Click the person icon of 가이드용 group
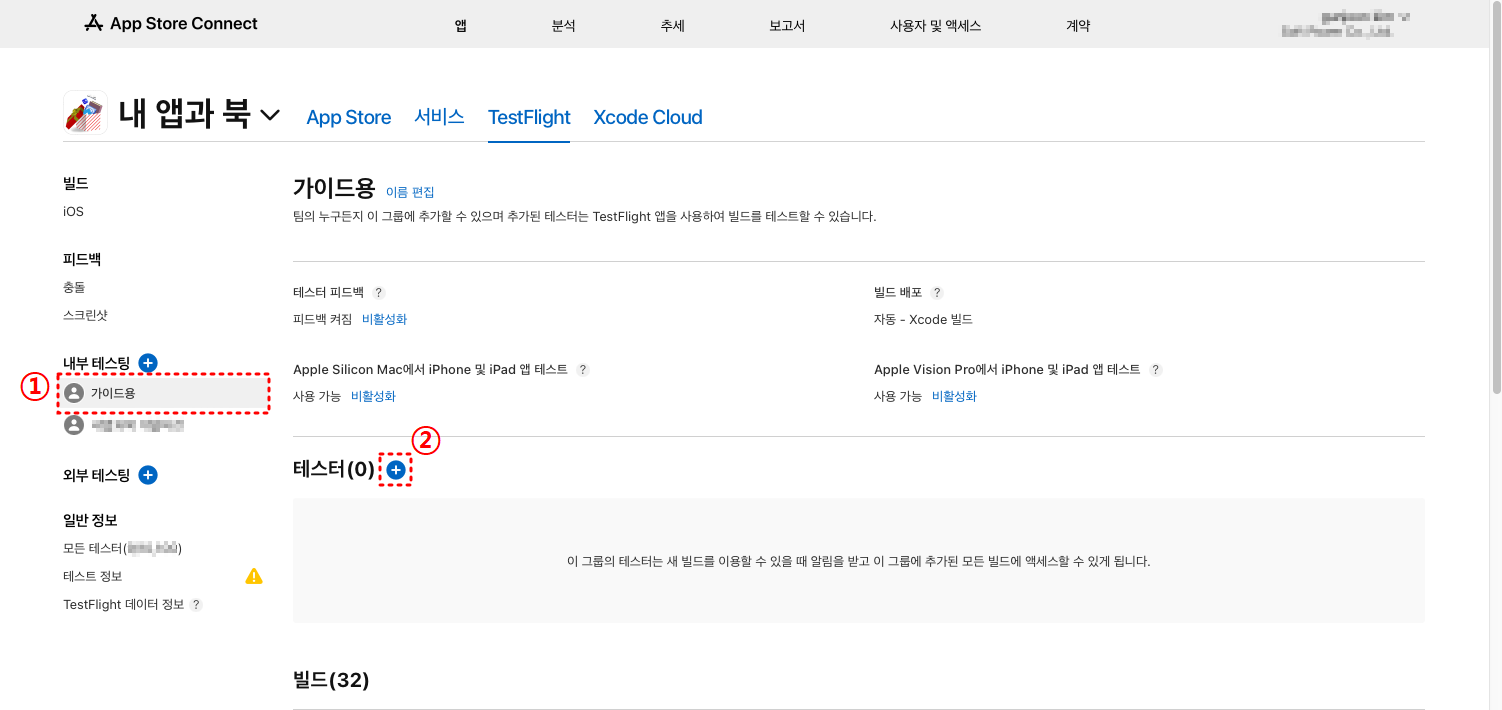 coord(73,393)
